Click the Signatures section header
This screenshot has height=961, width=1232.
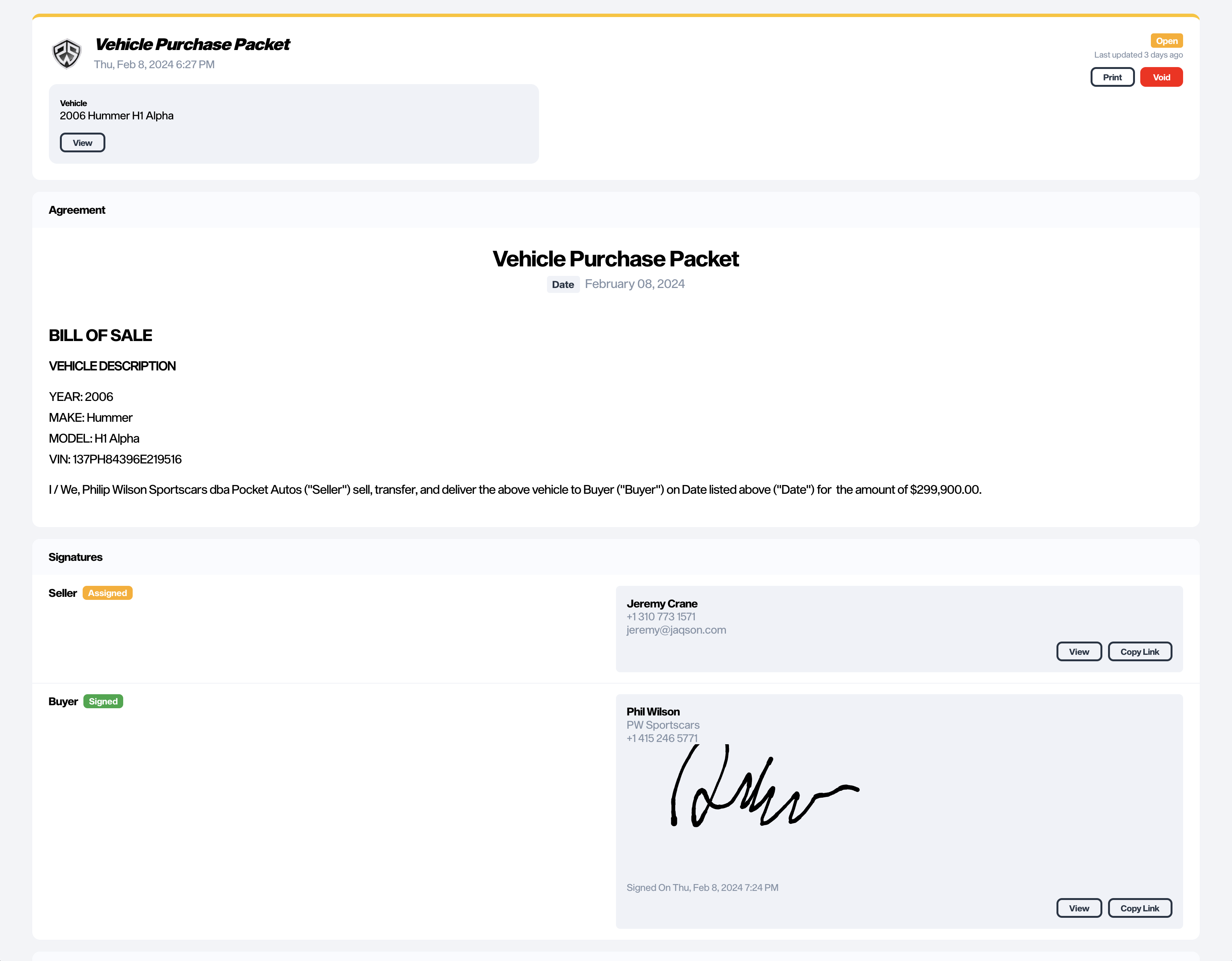(x=75, y=557)
